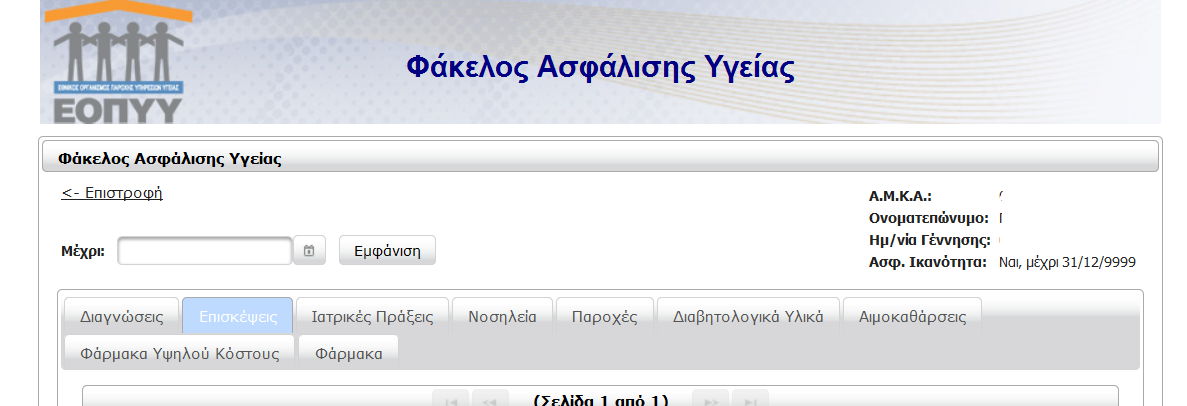Jump to last page of results
Image resolution: width=1187 pixels, height=406 pixels.
pyautogui.click(x=750, y=400)
